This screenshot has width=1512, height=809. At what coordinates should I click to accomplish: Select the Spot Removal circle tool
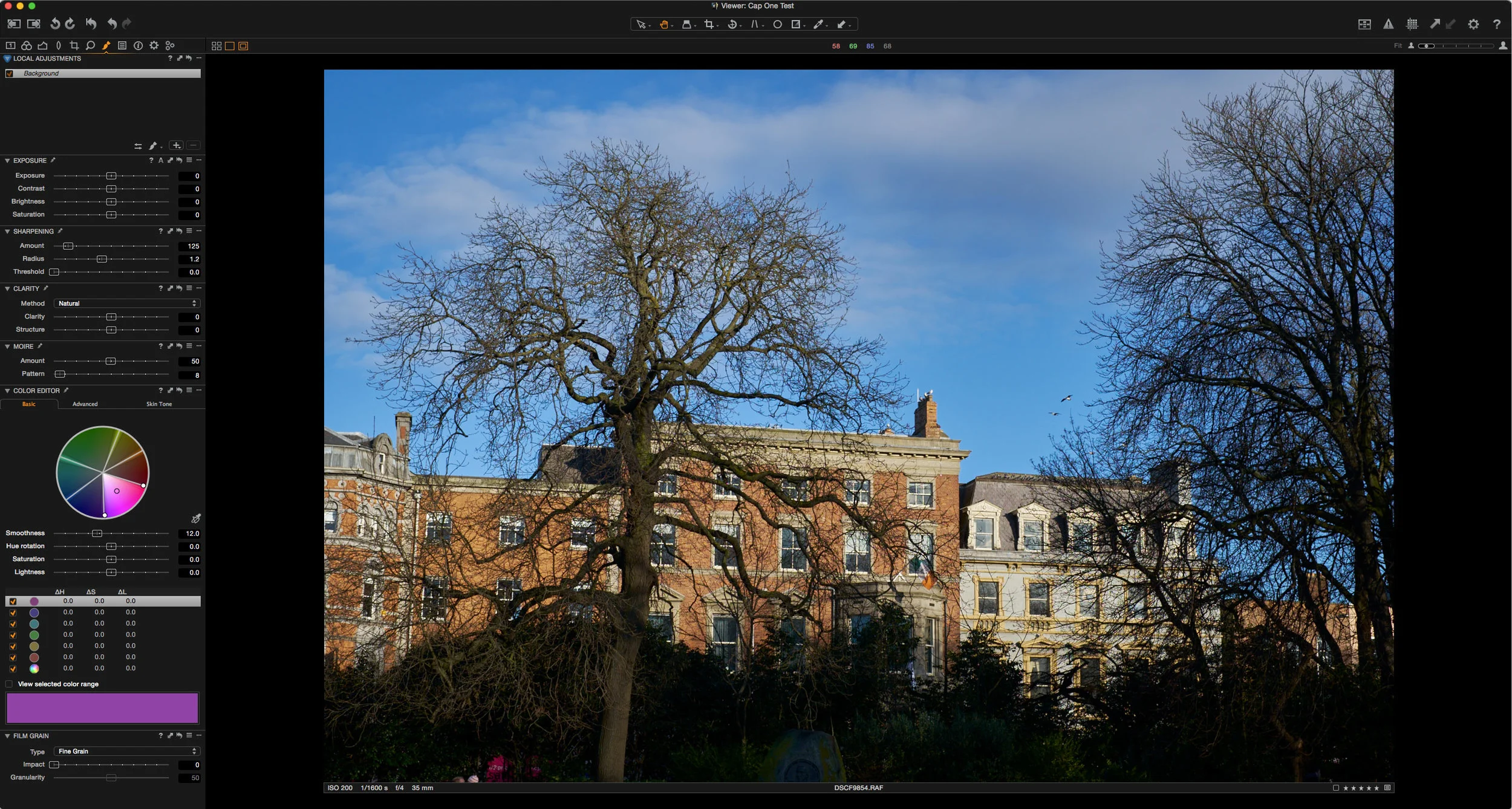coord(778,24)
